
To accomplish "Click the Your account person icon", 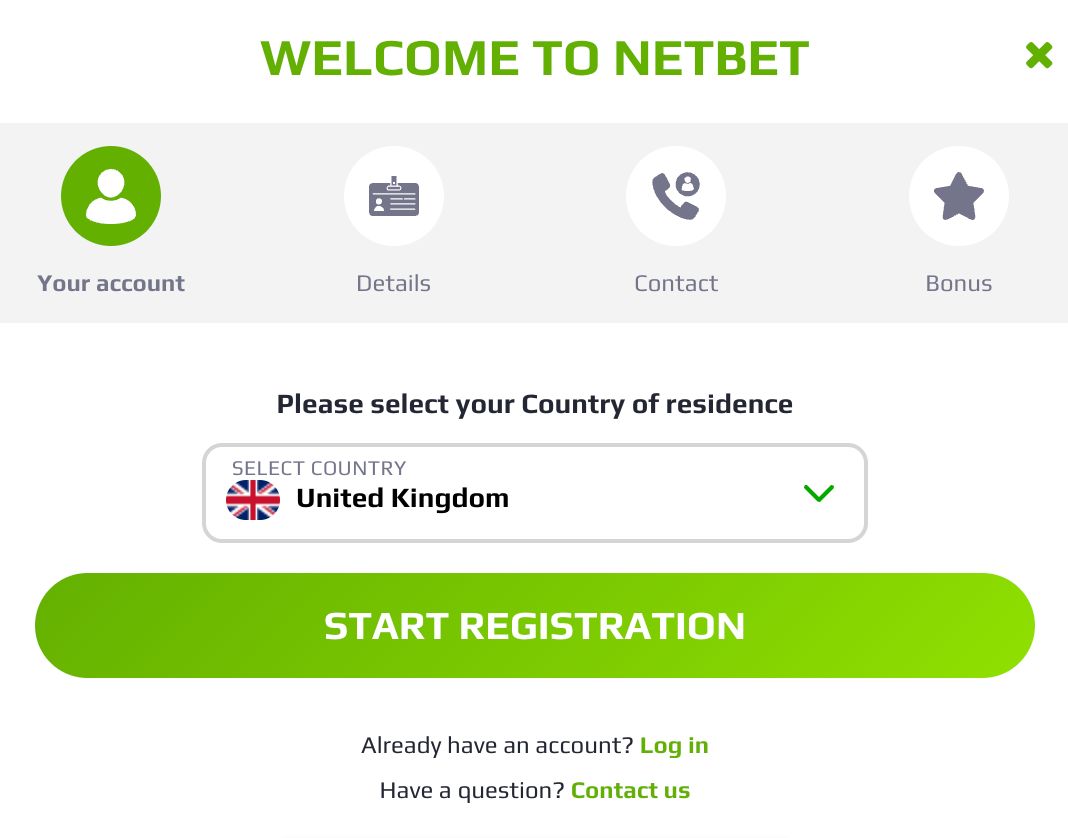I will tap(111, 196).
